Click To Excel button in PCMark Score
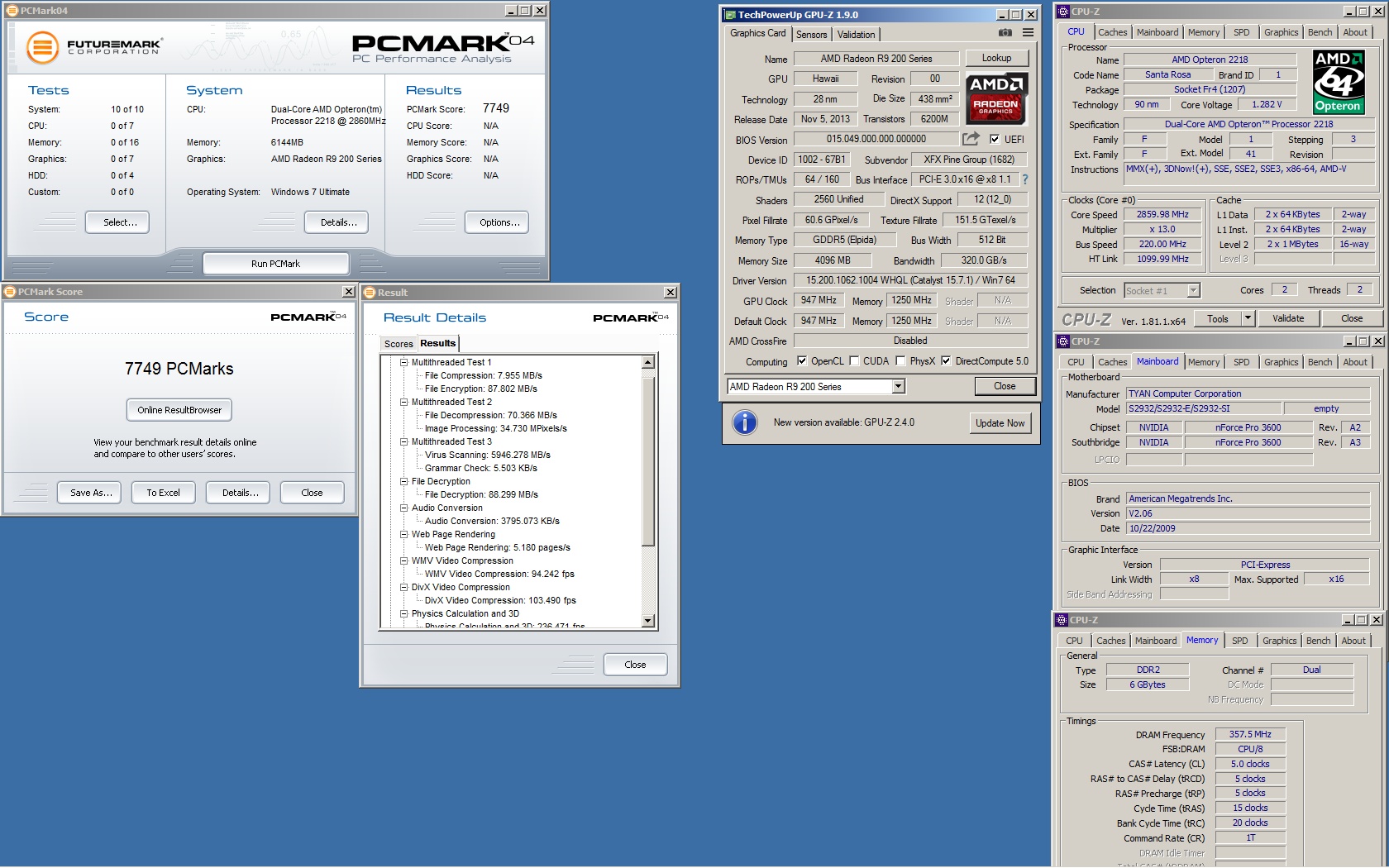This screenshot has height=868, width=1389. pyautogui.click(x=163, y=493)
